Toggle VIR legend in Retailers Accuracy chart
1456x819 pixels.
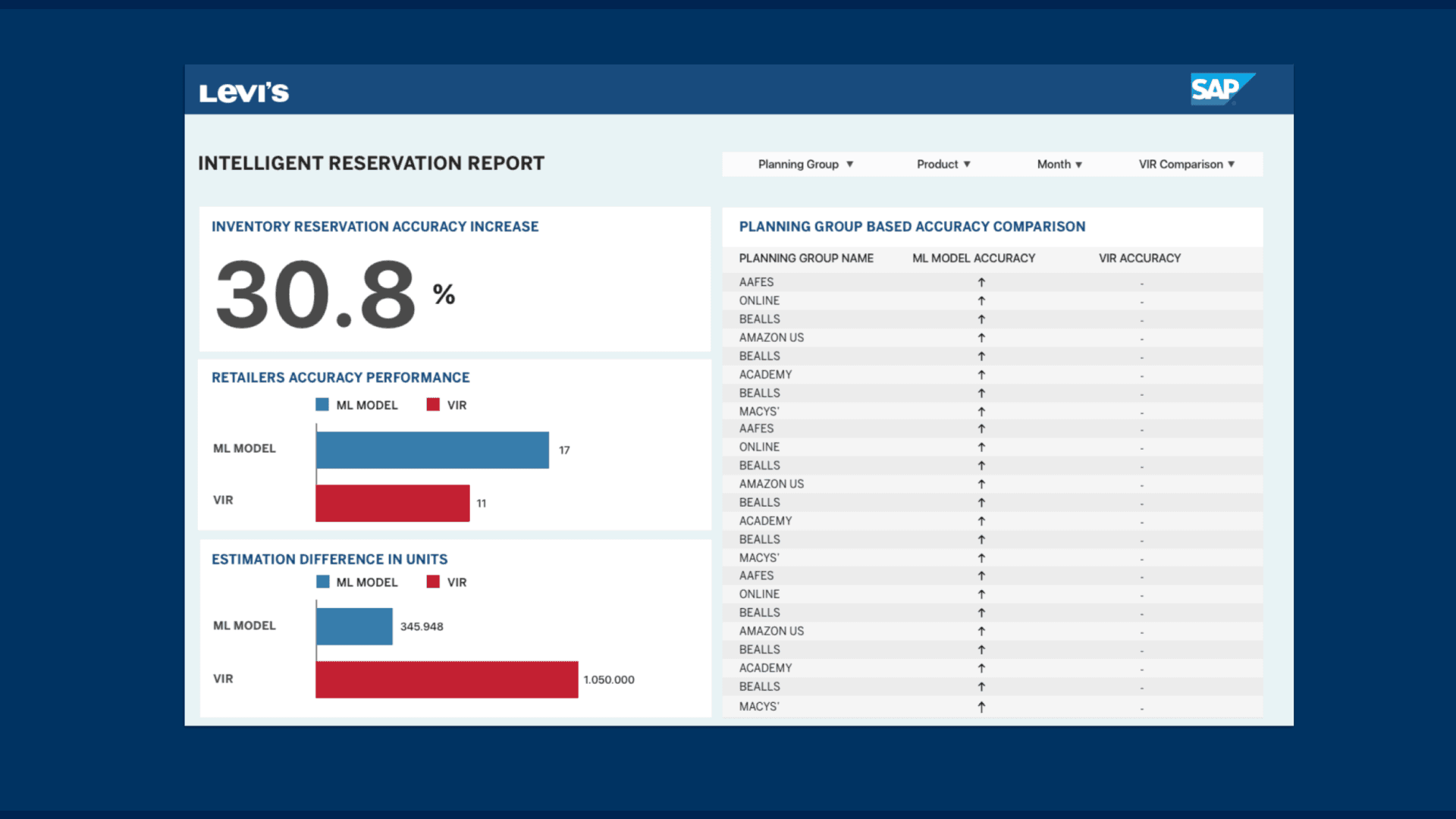456,405
